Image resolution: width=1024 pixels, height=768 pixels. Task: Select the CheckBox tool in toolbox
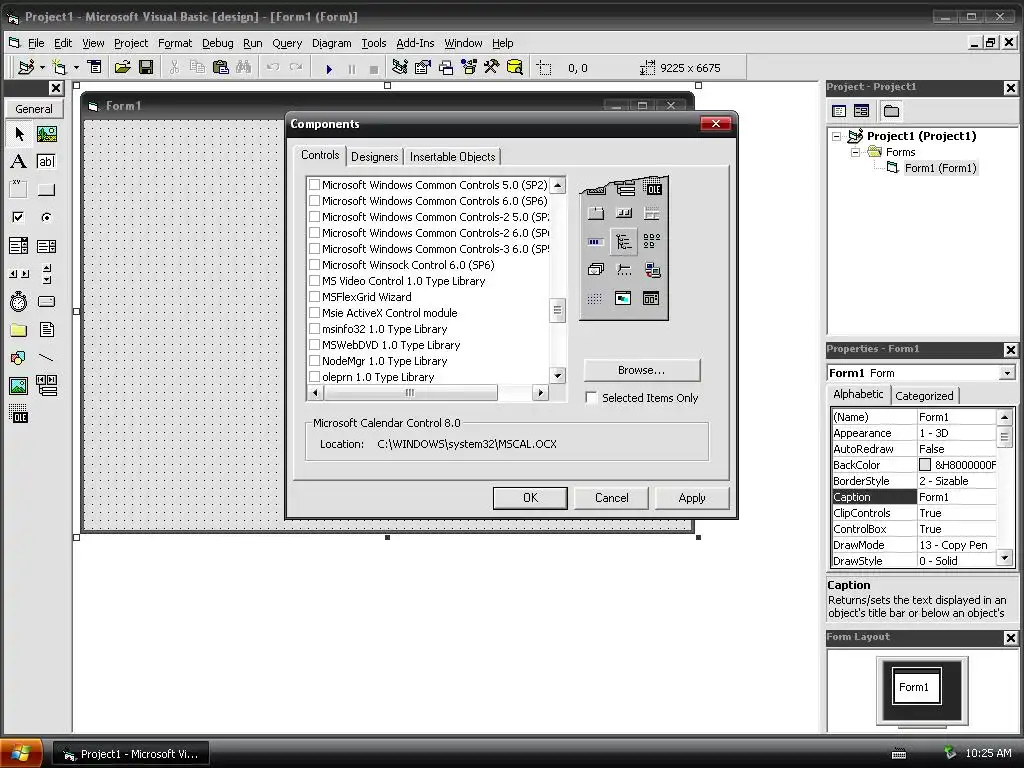click(19, 217)
